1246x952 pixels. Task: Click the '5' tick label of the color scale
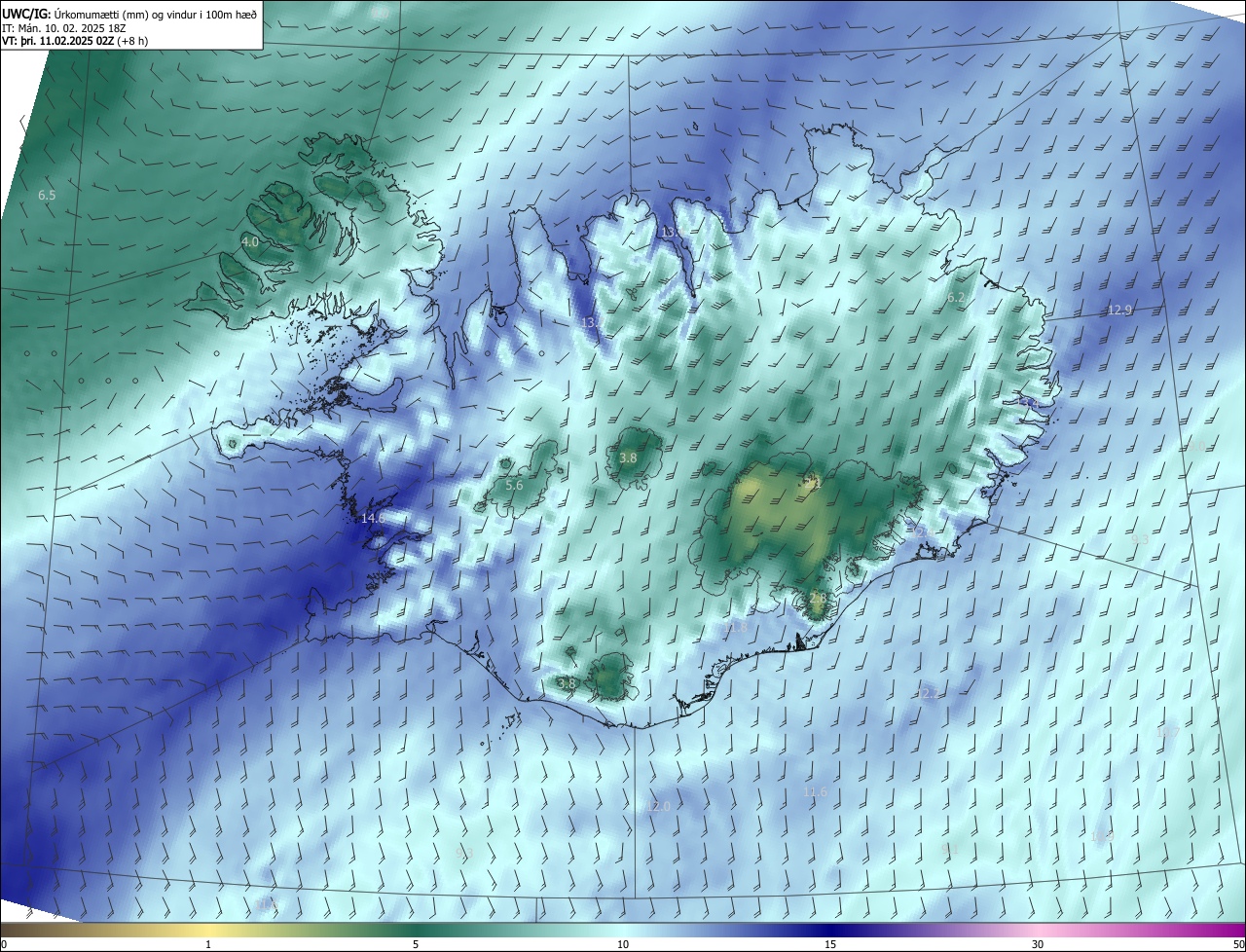[416, 945]
